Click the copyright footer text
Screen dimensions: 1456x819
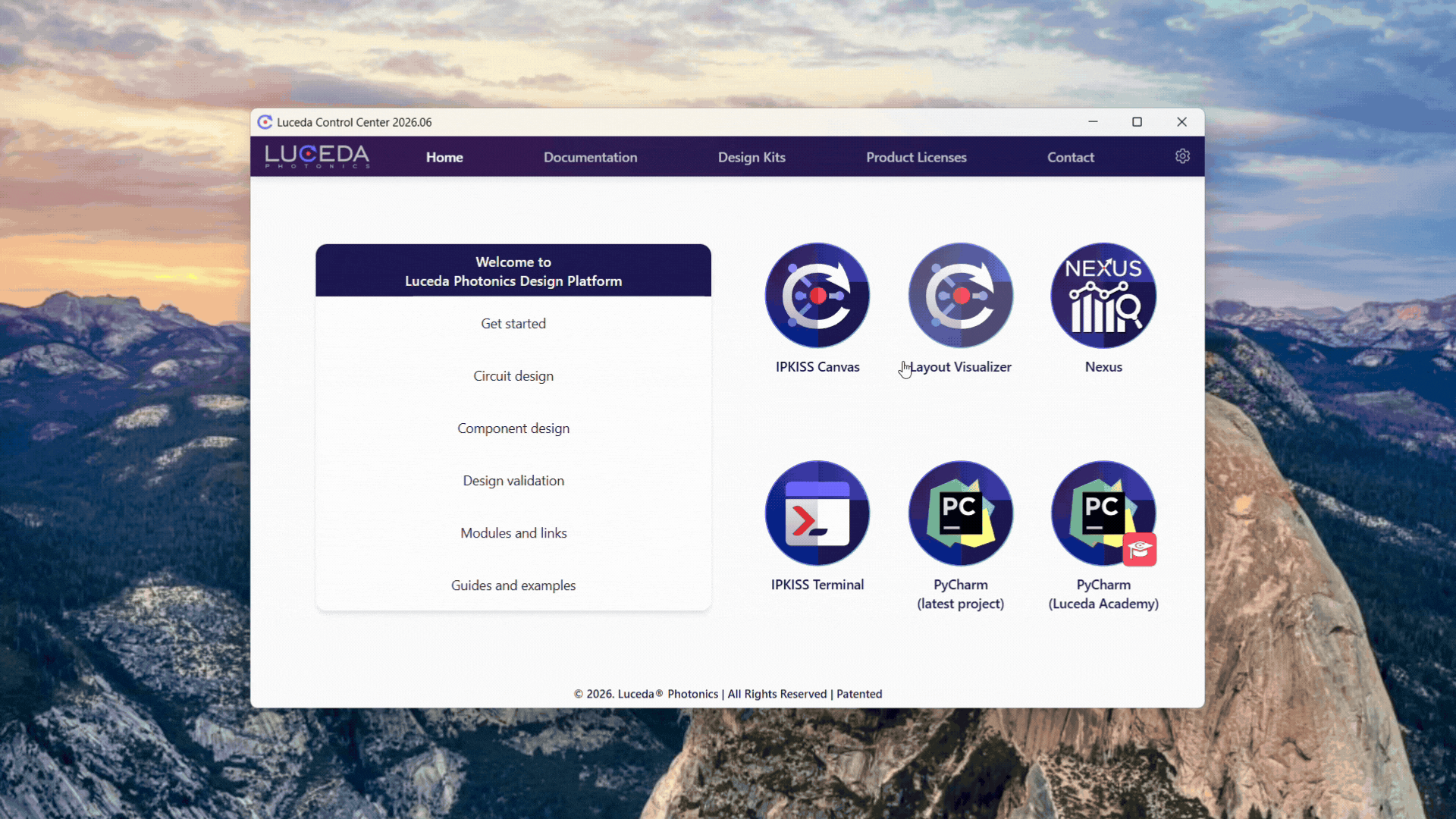tap(728, 694)
